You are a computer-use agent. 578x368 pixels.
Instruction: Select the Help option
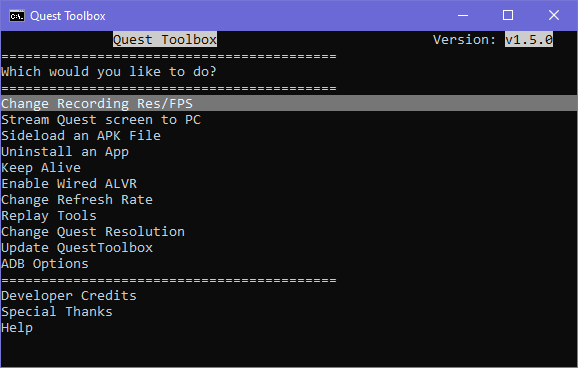[17, 327]
